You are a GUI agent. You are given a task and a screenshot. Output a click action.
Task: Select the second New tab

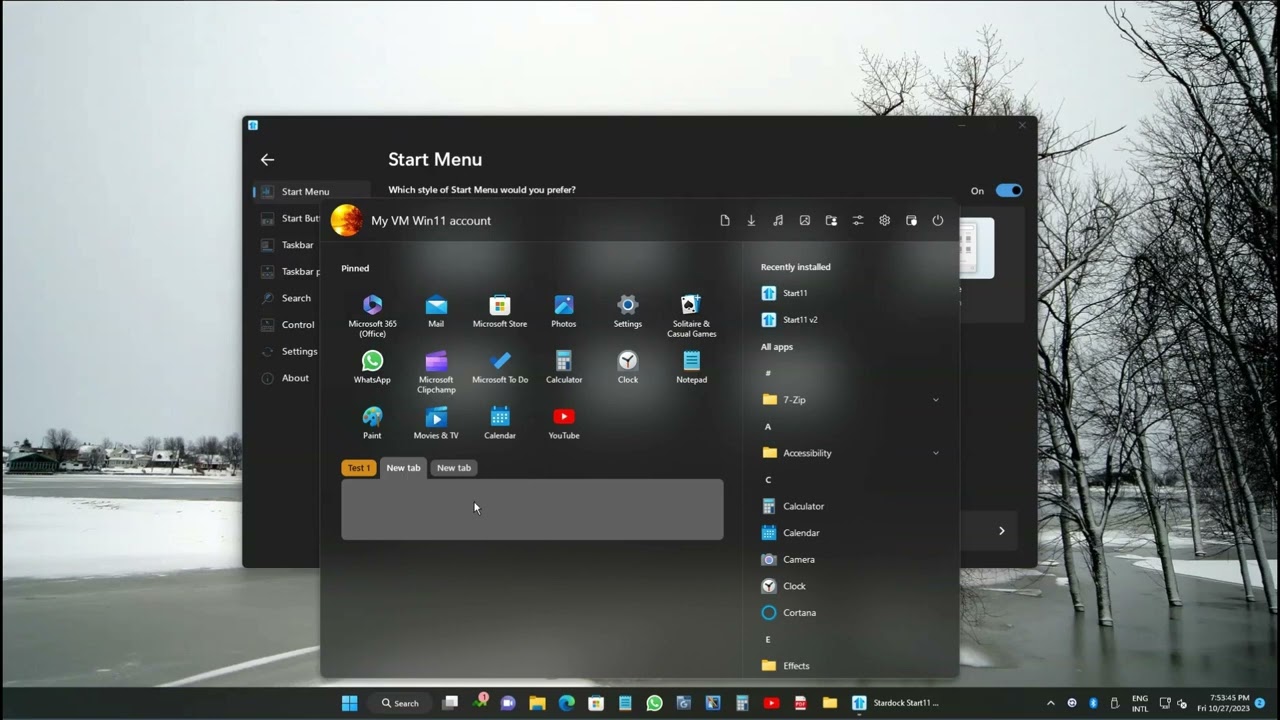pyautogui.click(x=454, y=468)
